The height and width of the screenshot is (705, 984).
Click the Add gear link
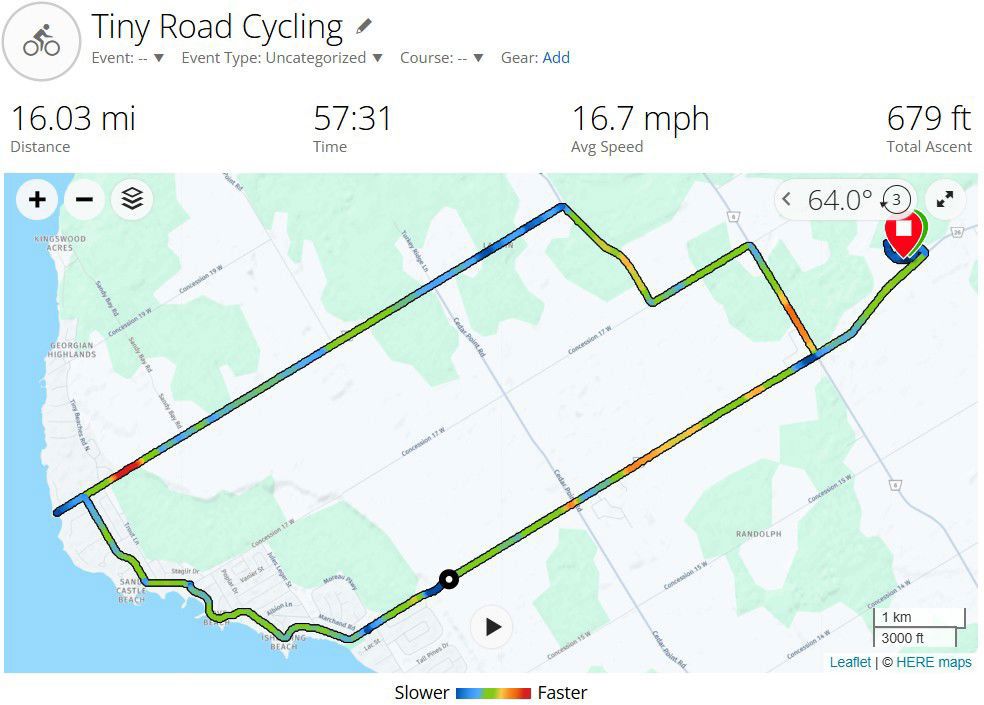click(556, 58)
